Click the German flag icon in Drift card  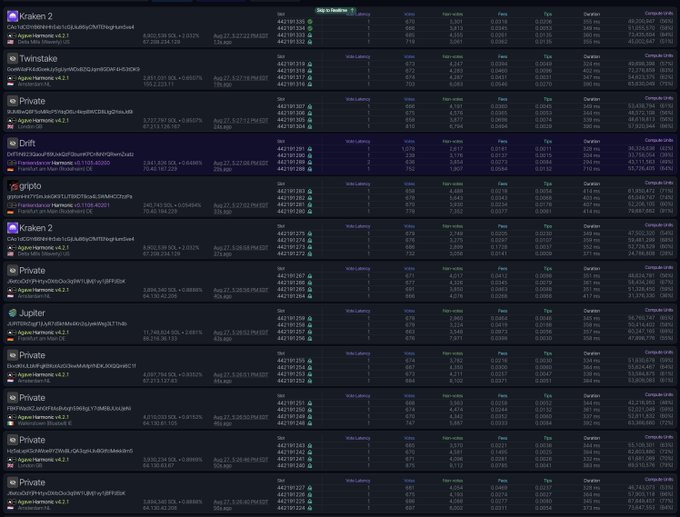pyautogui.click(x=10, y=169)
